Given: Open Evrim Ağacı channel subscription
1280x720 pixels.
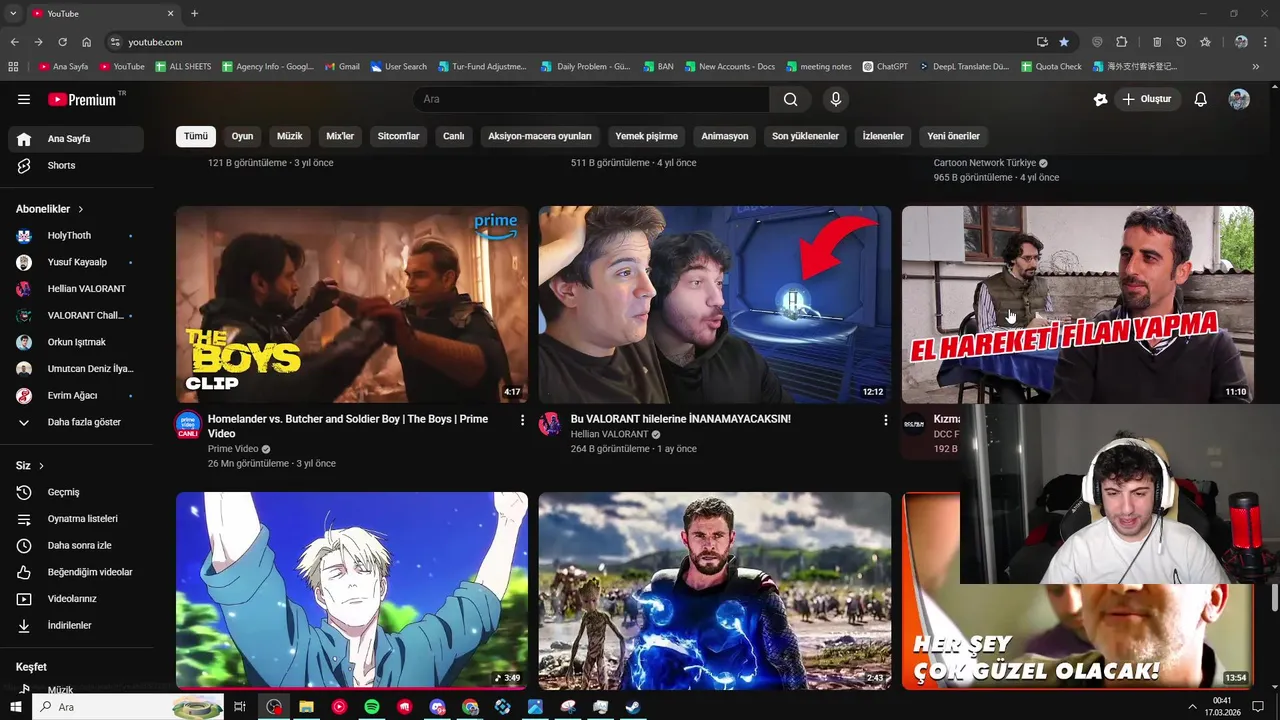Looking at the screenshot, I should pos(76,395).
